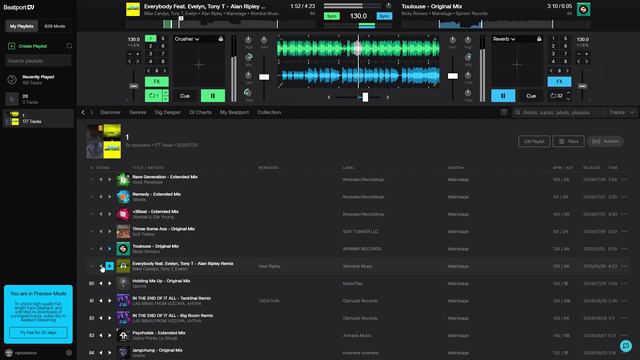The height and width of the screenshot is (360, 640).
Task: Click the Search playlists field
Action: coord(38,61)
